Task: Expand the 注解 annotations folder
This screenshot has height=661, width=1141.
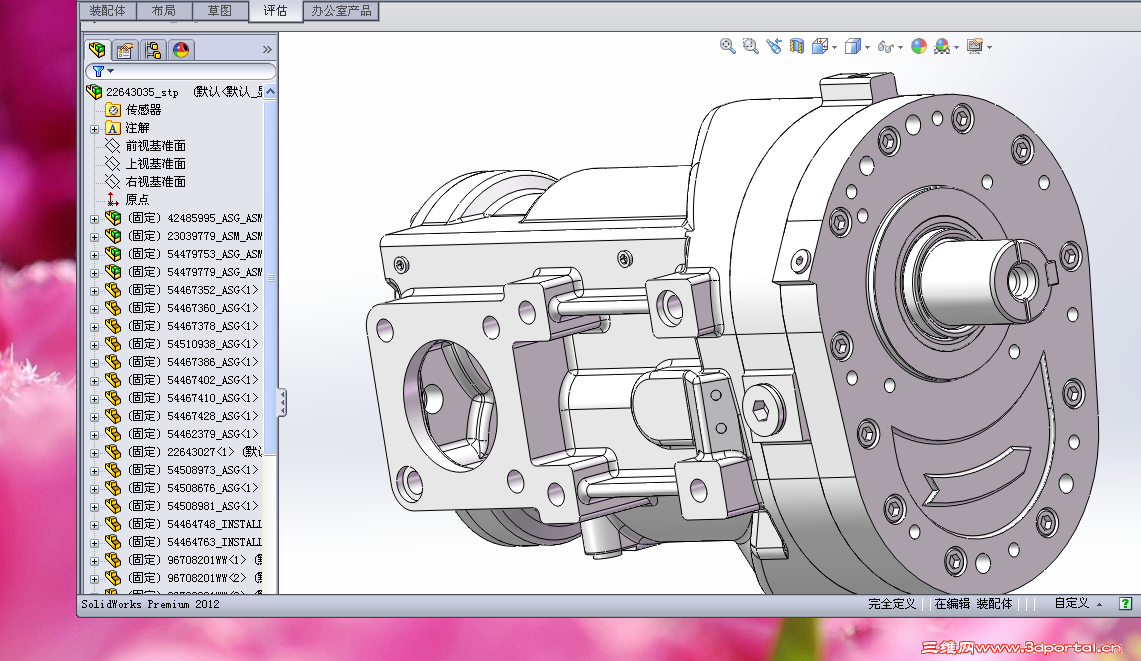Action: [95, 128]
